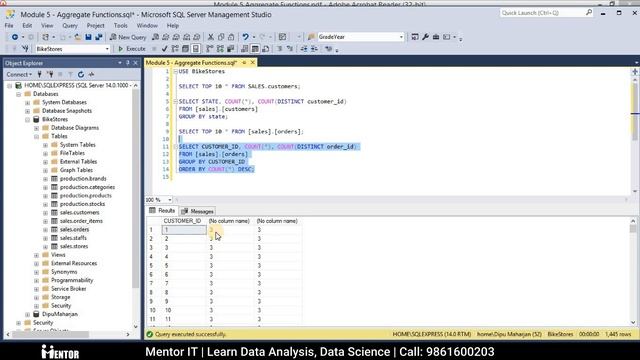Toggle Include Client Statistics

point(231,49)
